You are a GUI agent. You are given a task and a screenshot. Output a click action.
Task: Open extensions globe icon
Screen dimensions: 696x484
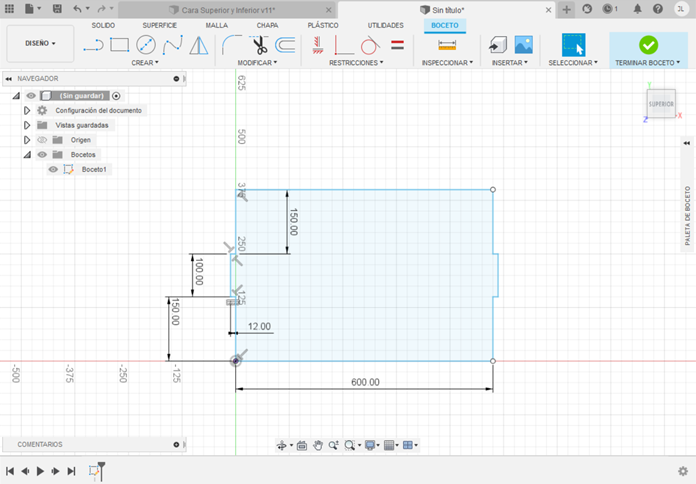point(587,9)
